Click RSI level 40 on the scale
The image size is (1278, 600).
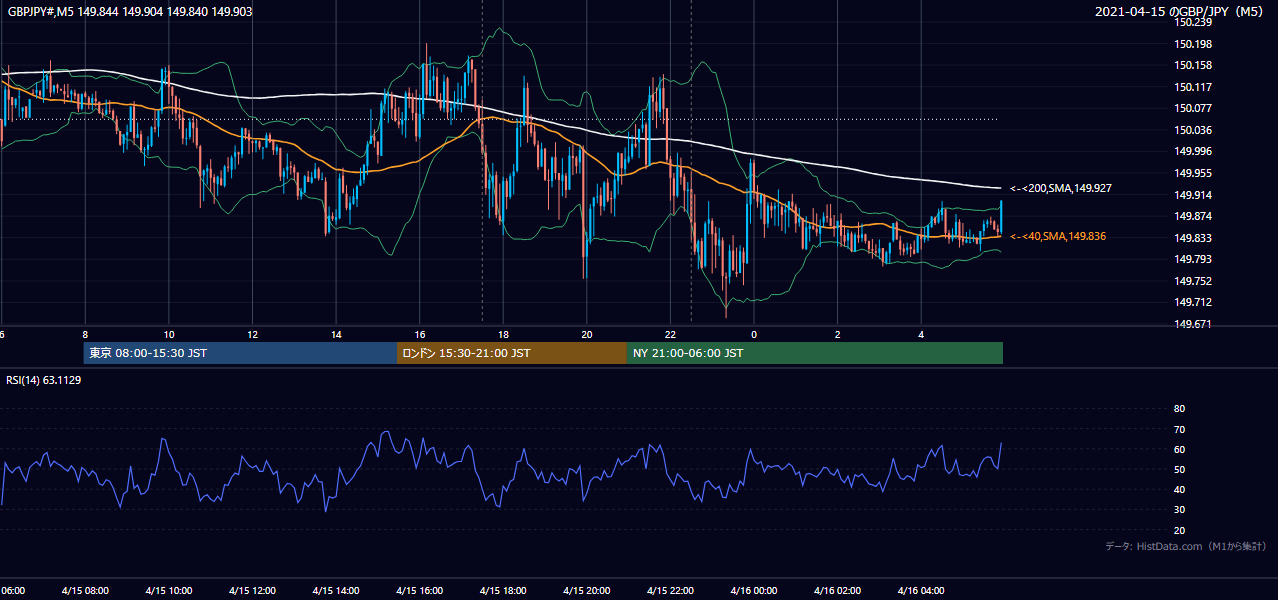[1179, 490]
